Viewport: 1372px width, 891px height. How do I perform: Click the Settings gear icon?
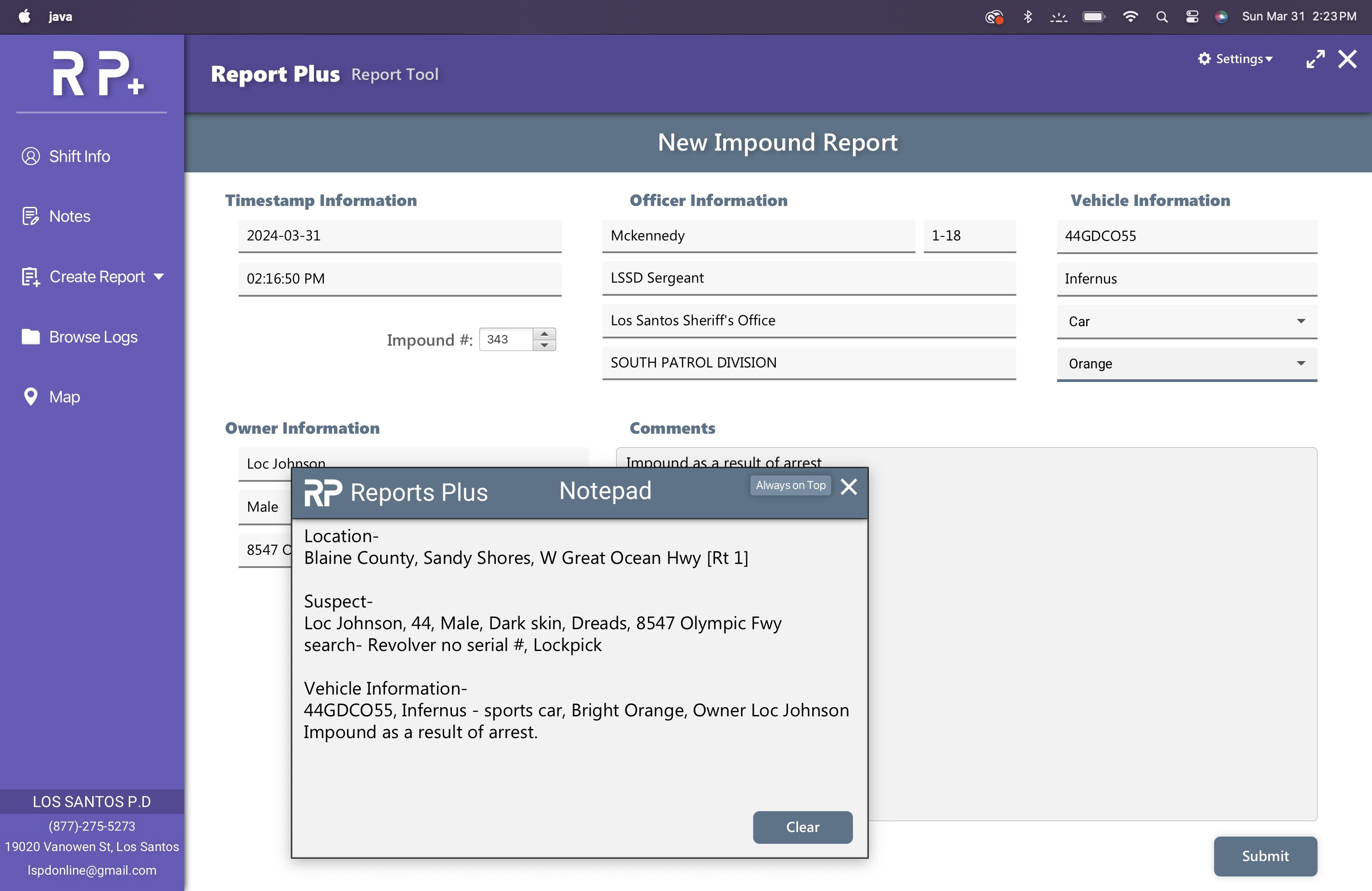point(1204,59)
